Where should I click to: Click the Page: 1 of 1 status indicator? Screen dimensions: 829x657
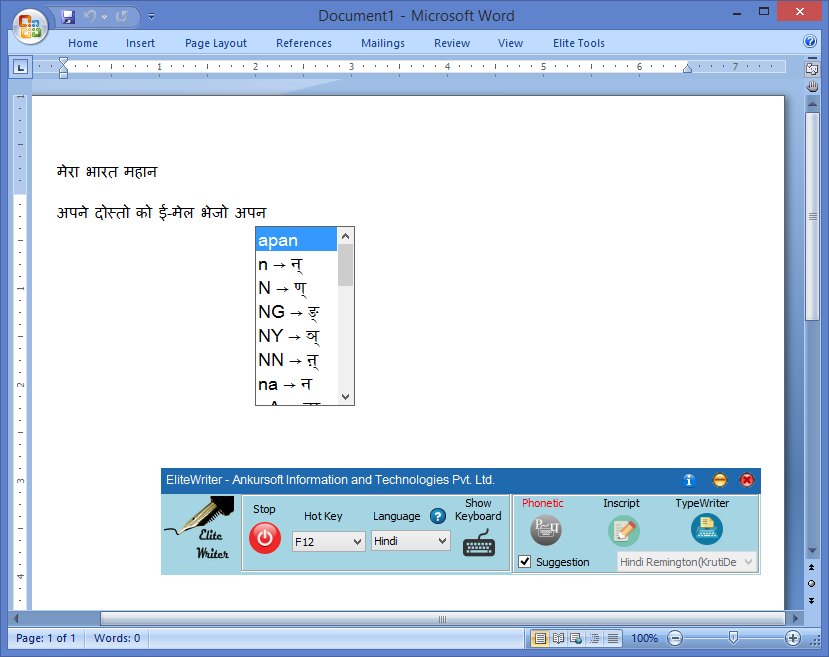pos(45,639)
